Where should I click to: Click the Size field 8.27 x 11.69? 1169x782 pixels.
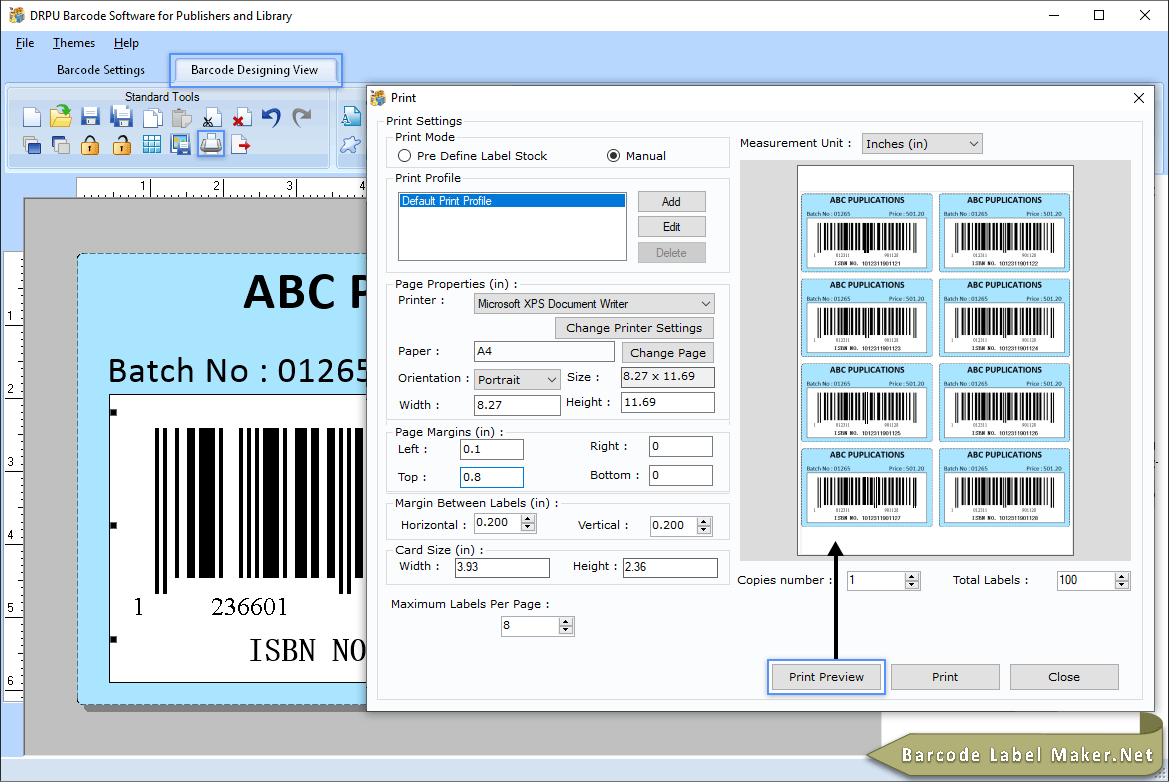click(x=667, y=377)
